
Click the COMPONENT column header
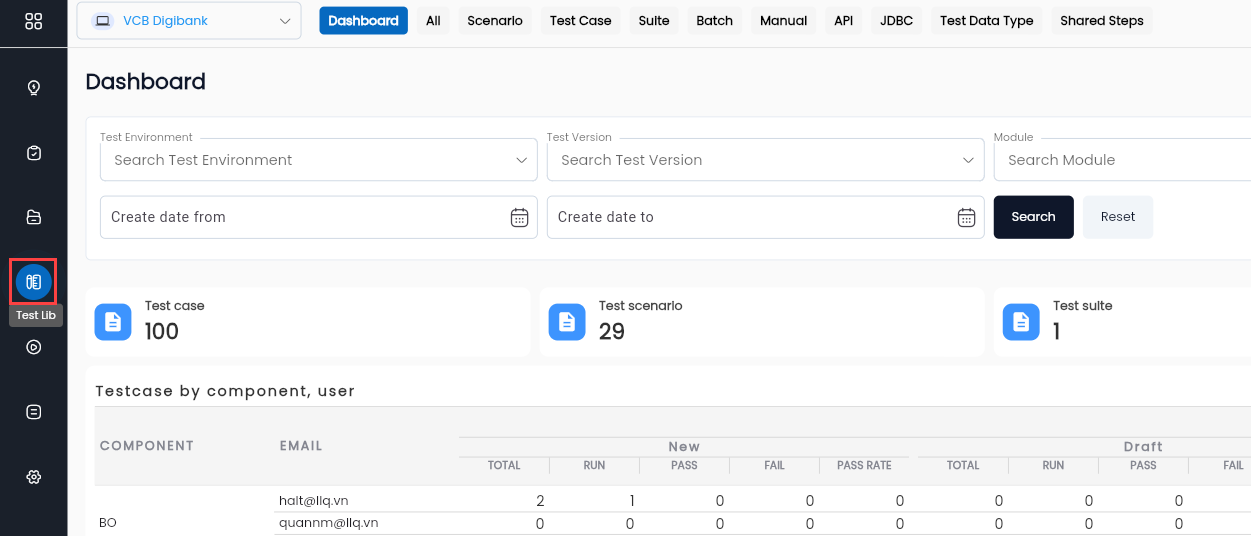point(147,446)
